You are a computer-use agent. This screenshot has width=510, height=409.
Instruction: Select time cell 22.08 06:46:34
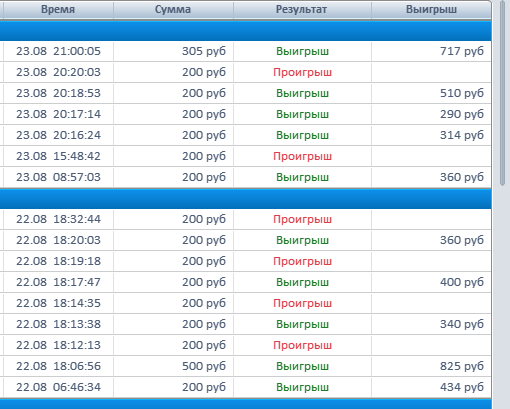(58, 387)
